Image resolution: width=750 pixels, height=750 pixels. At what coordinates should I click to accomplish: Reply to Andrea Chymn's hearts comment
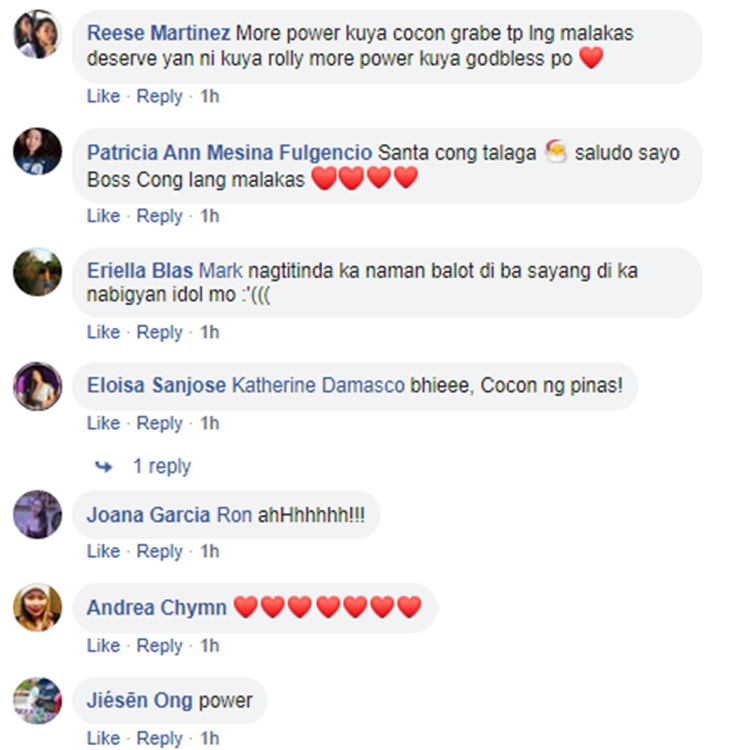(159, 646)
